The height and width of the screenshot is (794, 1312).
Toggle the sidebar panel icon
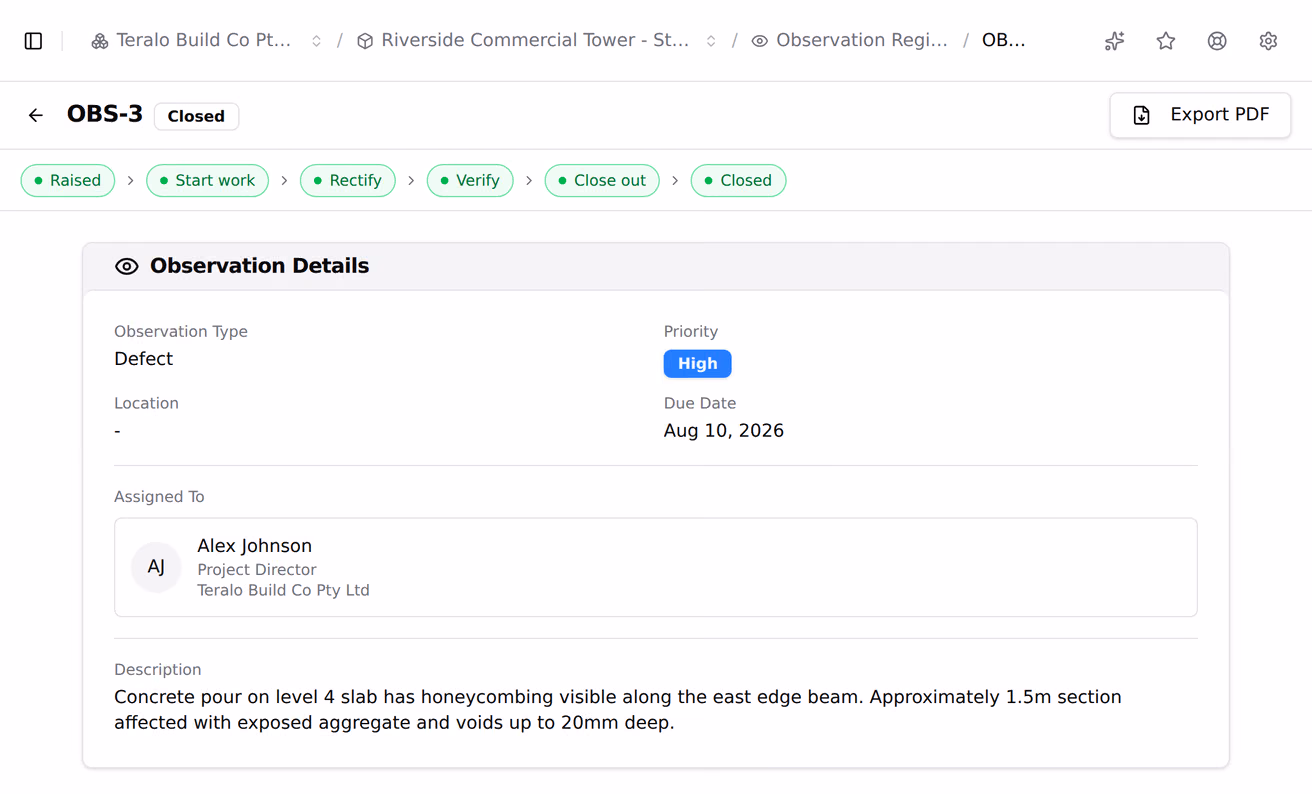[x=33, y=41]
